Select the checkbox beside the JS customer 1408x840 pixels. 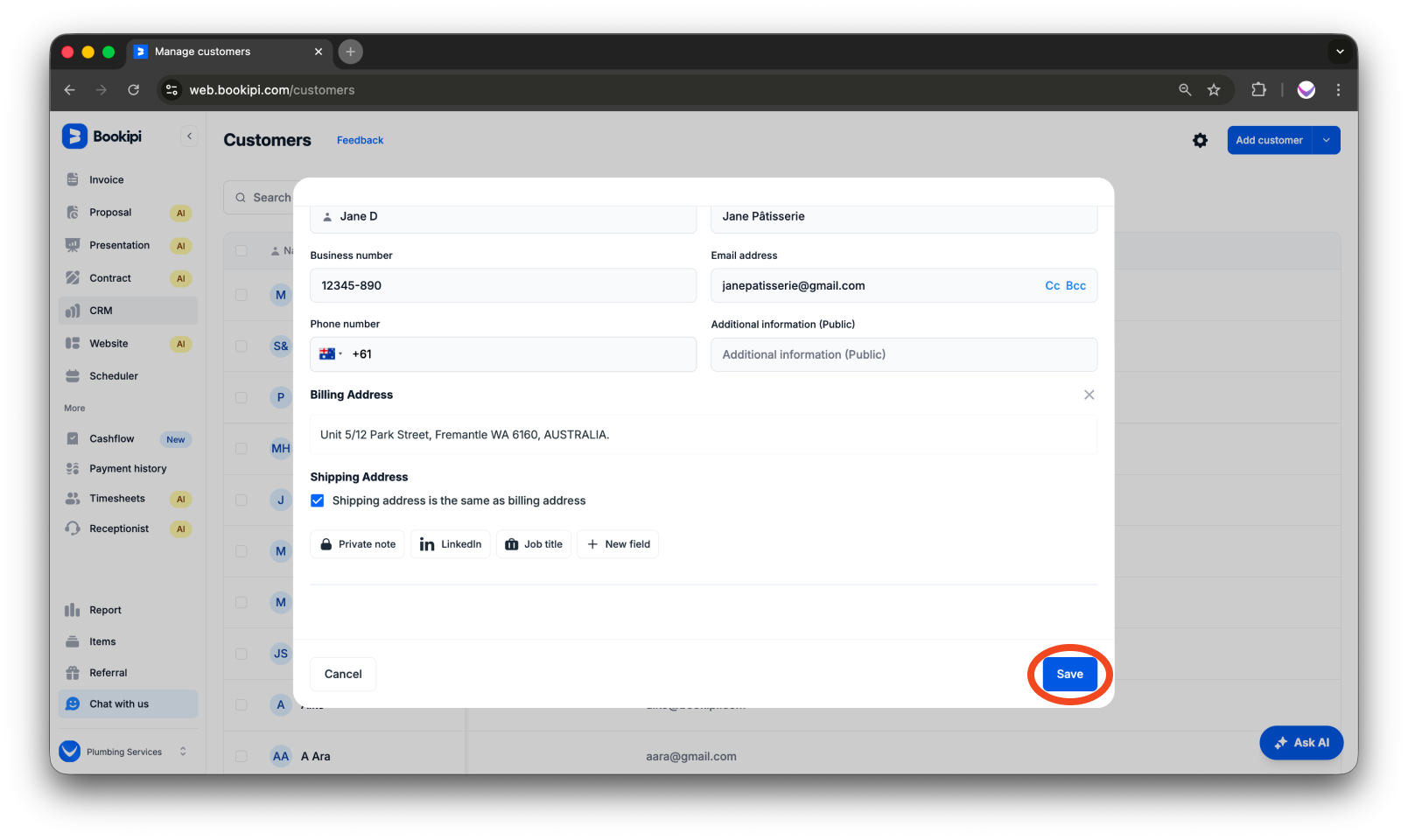pyautogui.click(x=242, y=654)
